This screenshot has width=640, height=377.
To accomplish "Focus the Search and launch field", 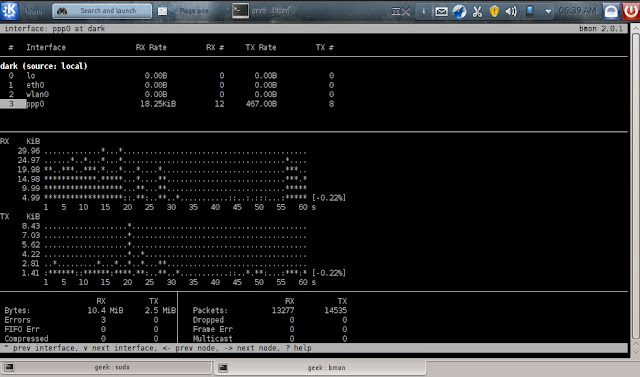I will [x=102, y=11].
